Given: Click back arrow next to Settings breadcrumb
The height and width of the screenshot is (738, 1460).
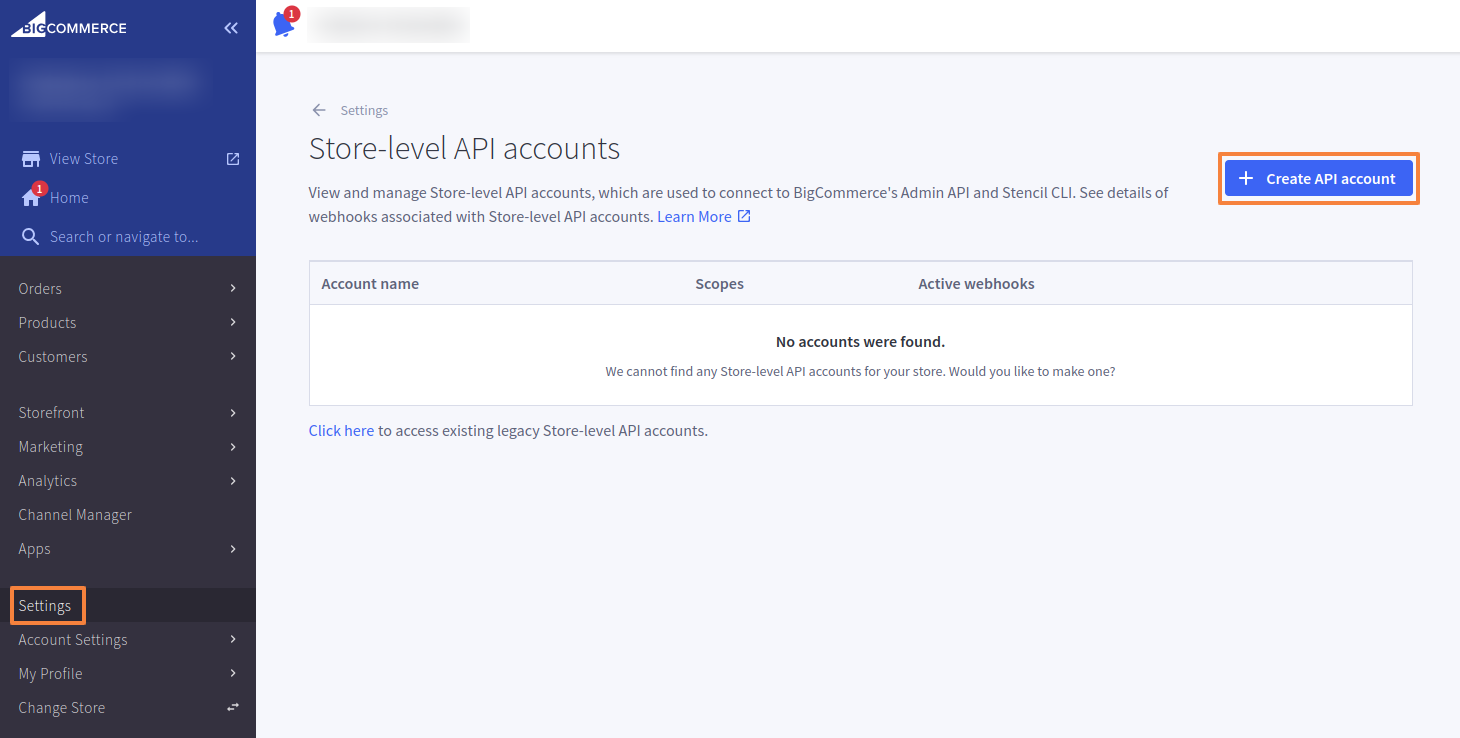Looking at the screenshot, I should 319,110.
